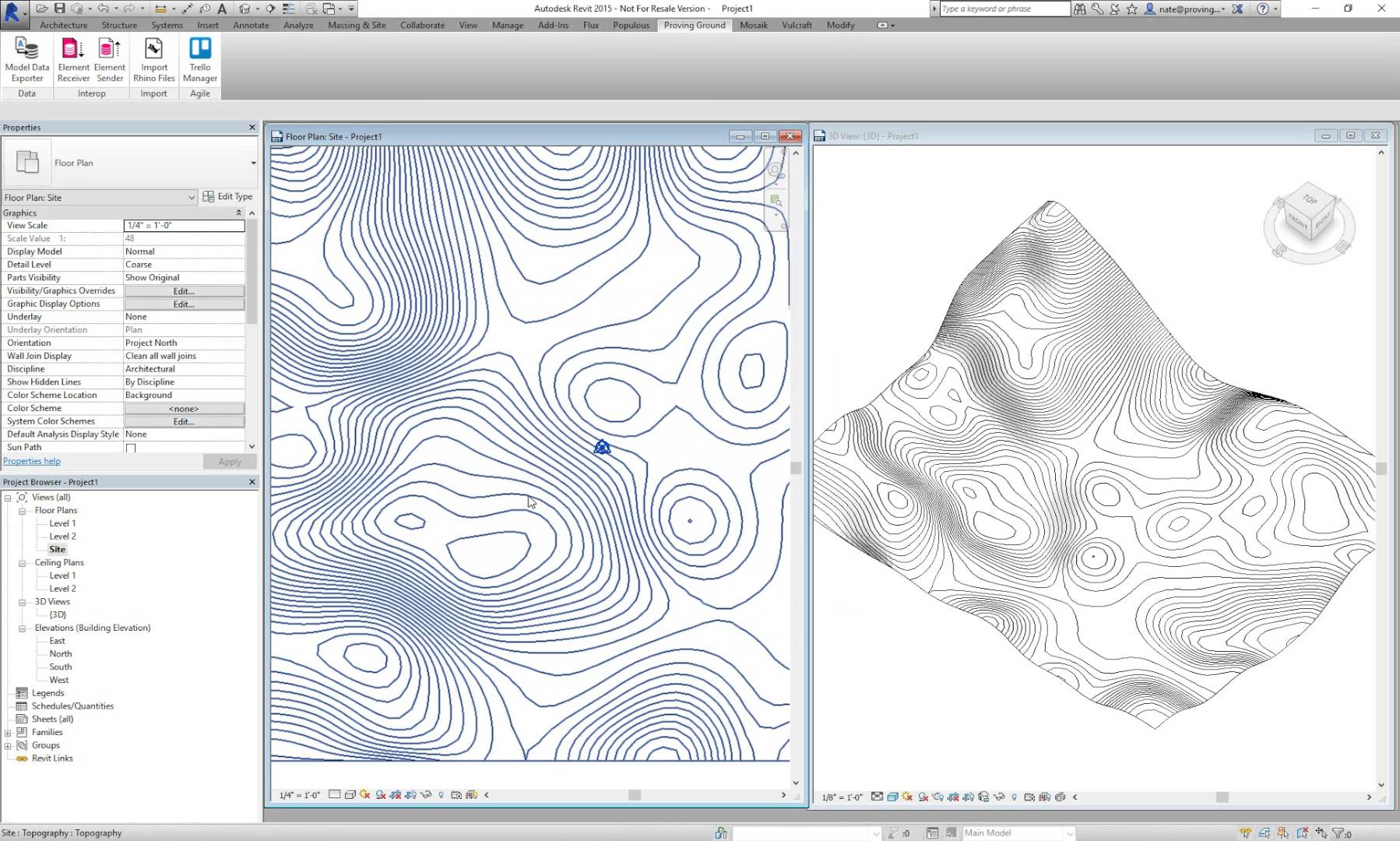
Task: Click Edit for Visibility/Graphics Overrides
Action: pos(184,291)
